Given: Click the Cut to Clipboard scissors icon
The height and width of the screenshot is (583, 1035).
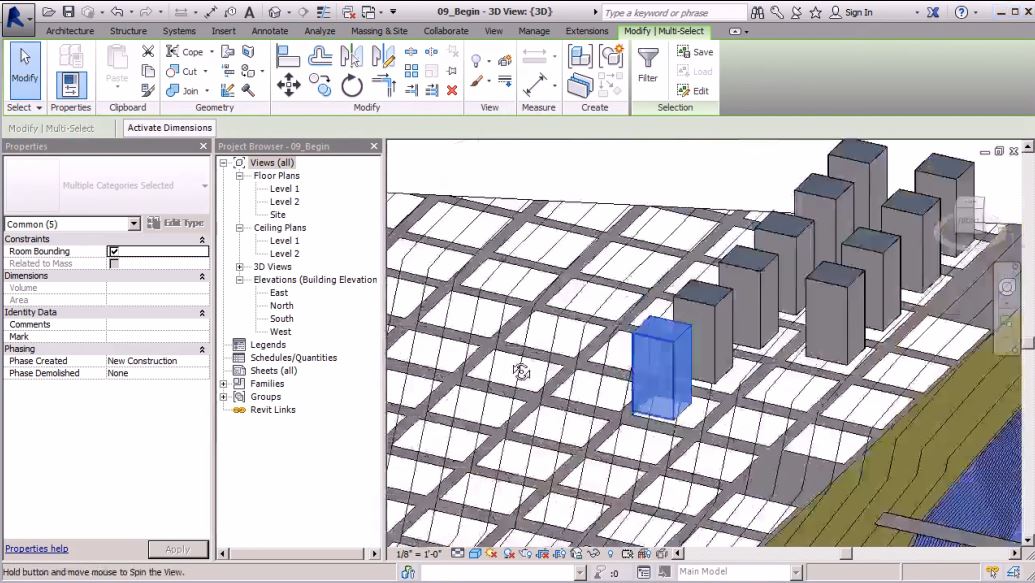Looking at the screenshot, I should [x=148, y=51].
